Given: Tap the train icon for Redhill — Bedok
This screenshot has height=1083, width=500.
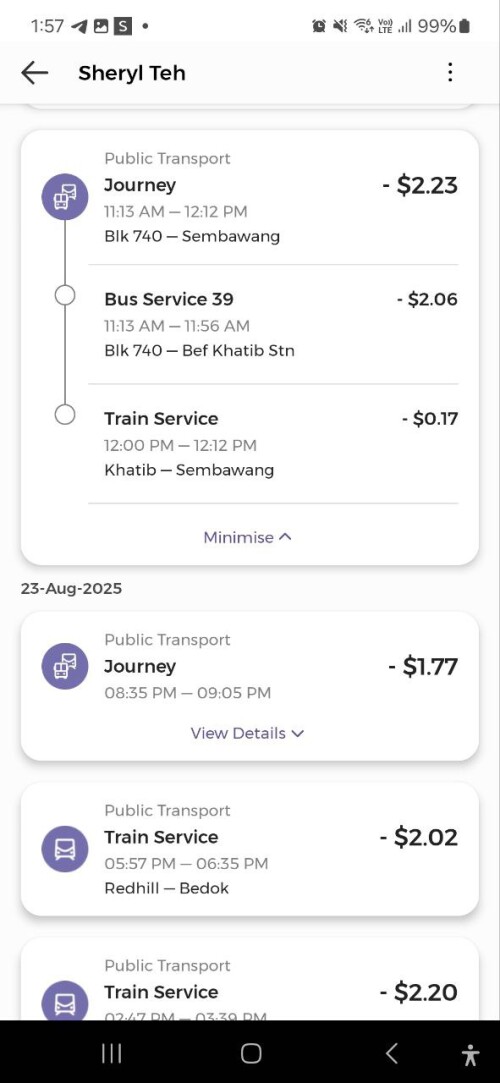Looking at the screenshot, I should point(65,849).
